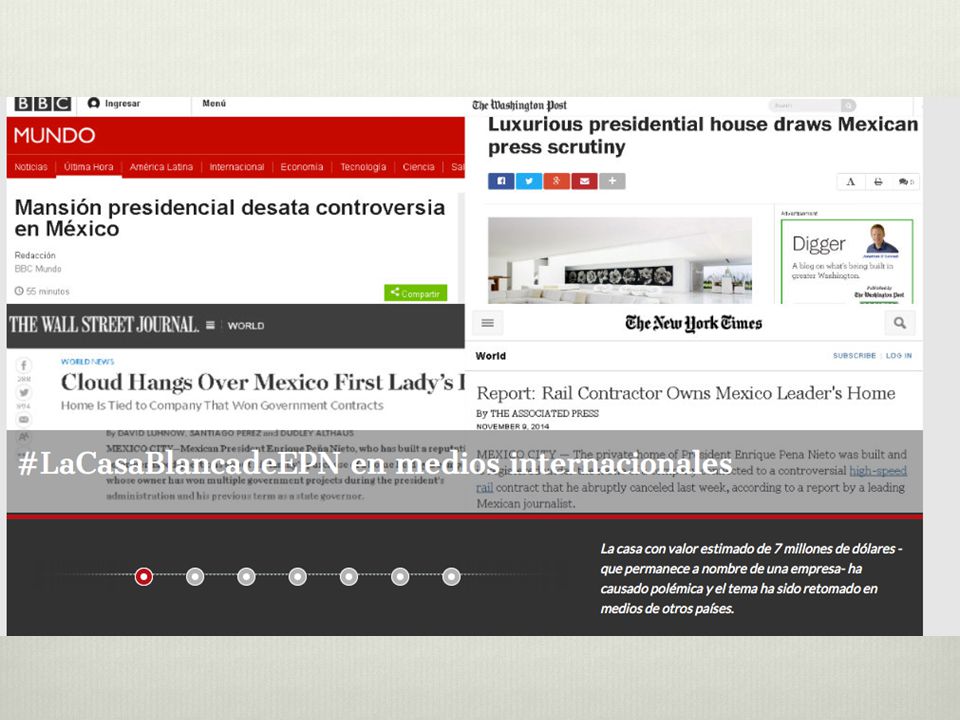Click the Washington Post search field
Screen dimensions: 960x720
[x=805, y=105]
